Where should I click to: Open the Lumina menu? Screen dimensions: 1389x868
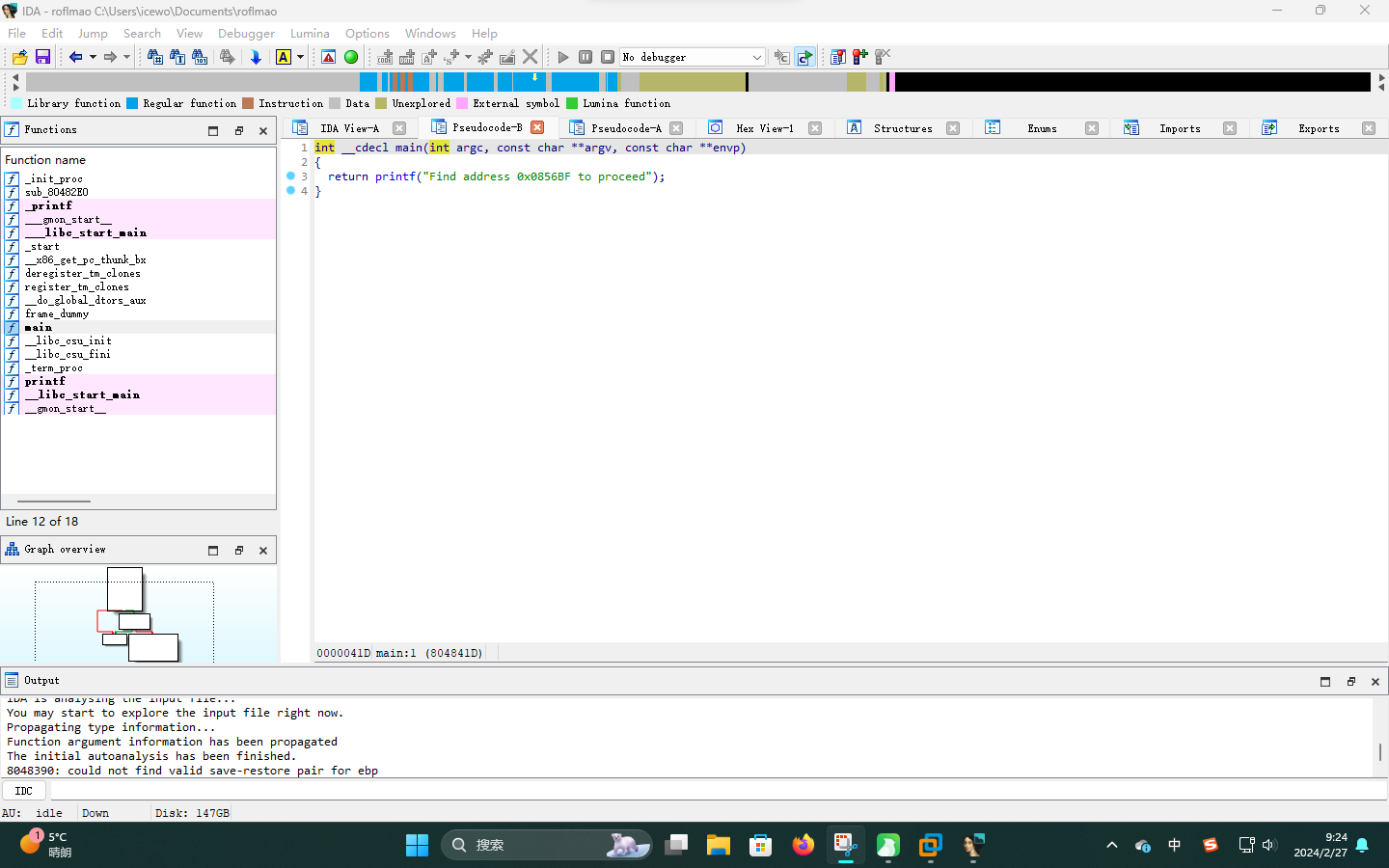coord(310,33)
